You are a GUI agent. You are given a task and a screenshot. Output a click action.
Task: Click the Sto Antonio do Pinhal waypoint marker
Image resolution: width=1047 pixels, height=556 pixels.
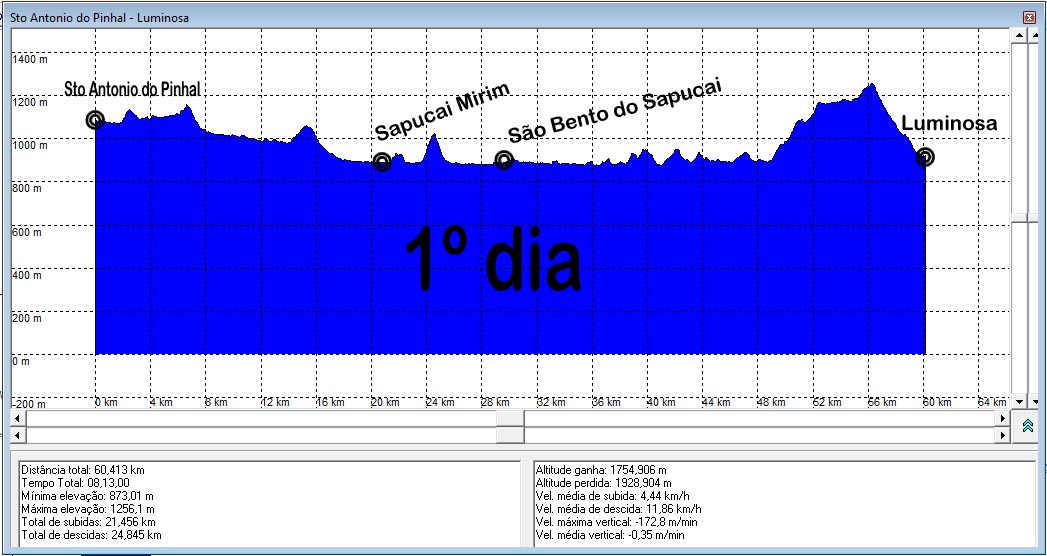click(x=95, y=119)
